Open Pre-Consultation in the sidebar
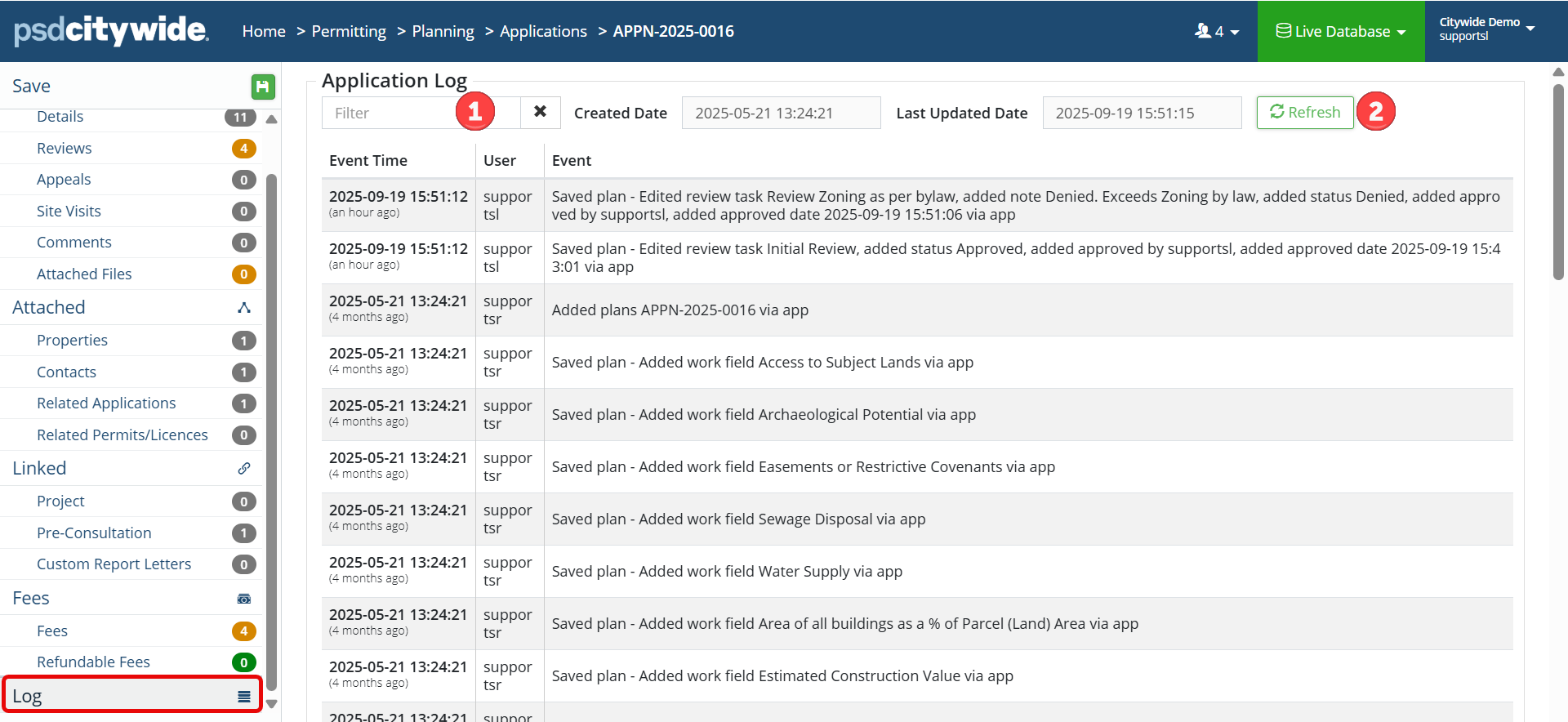Viewport: 1568px width, 722px height. 94,533
